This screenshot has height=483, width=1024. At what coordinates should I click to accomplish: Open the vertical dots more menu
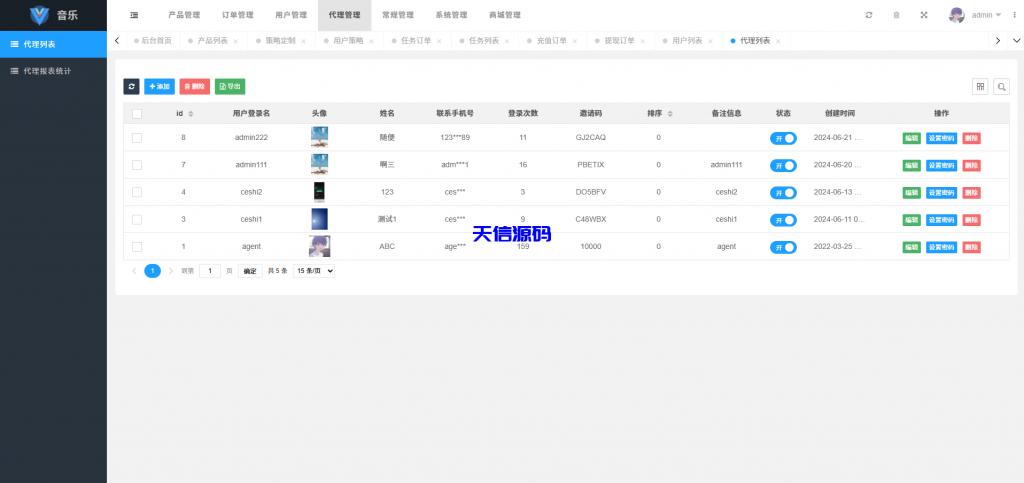click(1014, 15)
